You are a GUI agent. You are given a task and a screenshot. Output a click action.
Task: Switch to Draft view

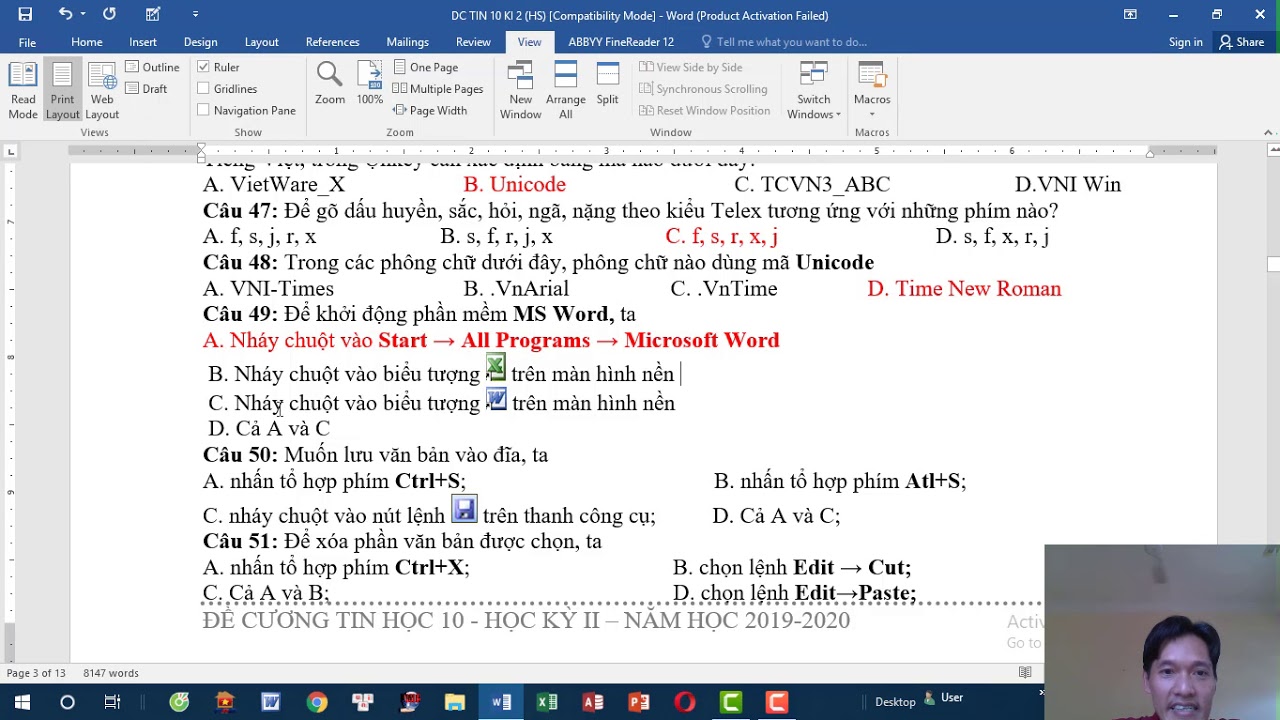click(146, 89)
